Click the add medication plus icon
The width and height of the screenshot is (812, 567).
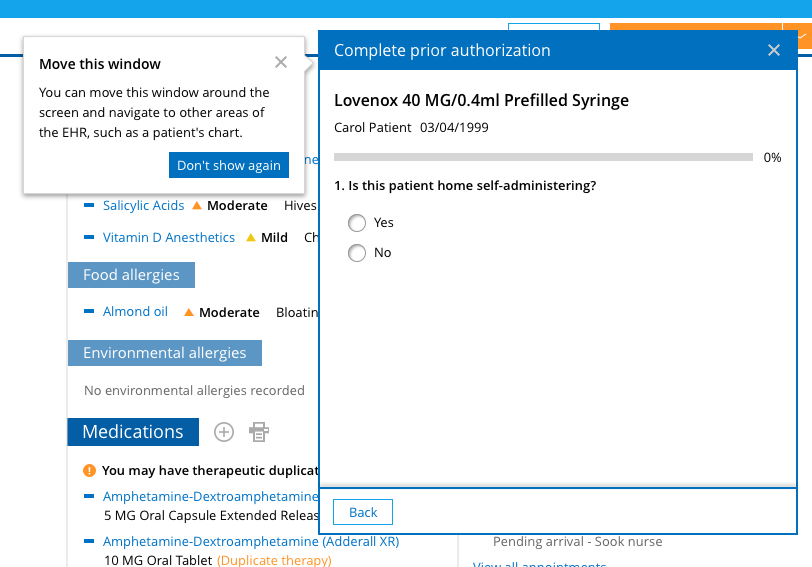click(x=224, y=432)
